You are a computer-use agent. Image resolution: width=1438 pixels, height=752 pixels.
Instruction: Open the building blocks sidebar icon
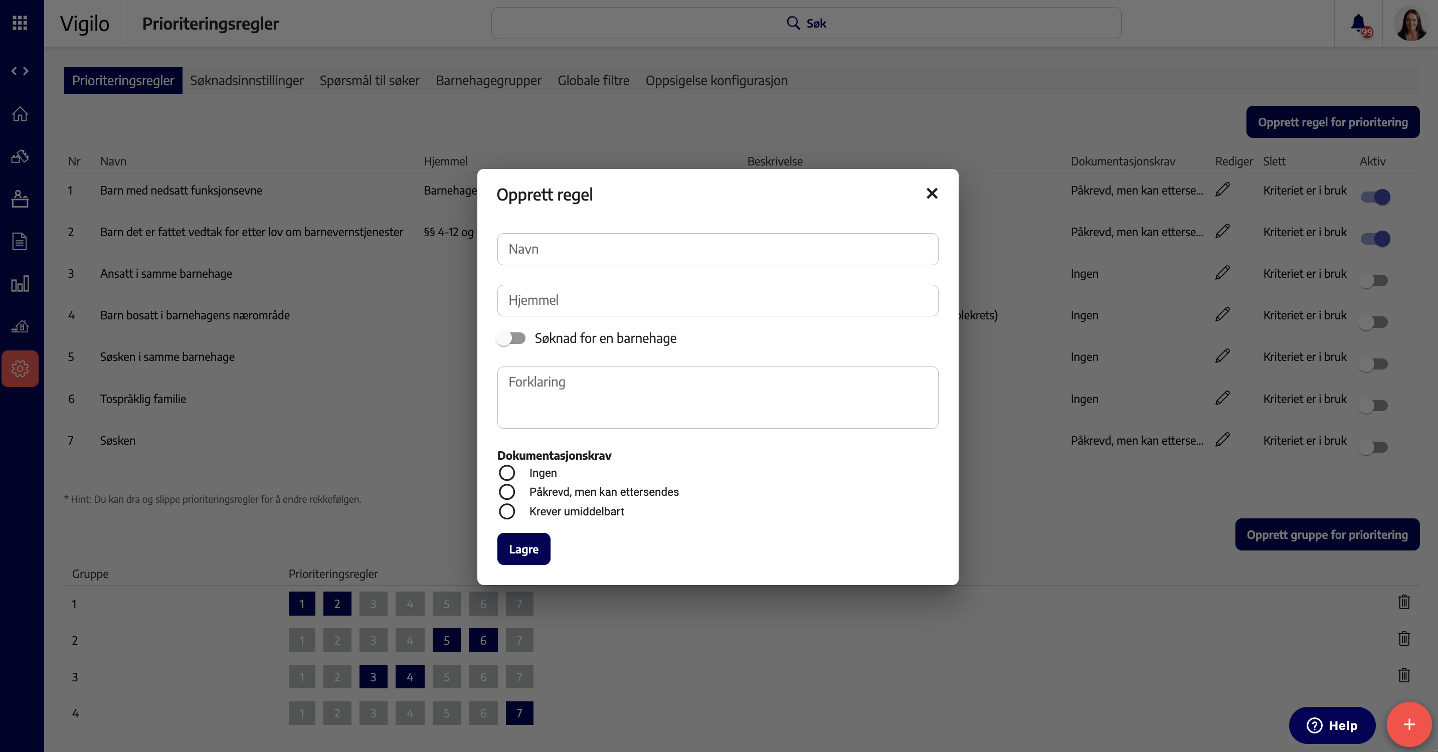[20, 157]
